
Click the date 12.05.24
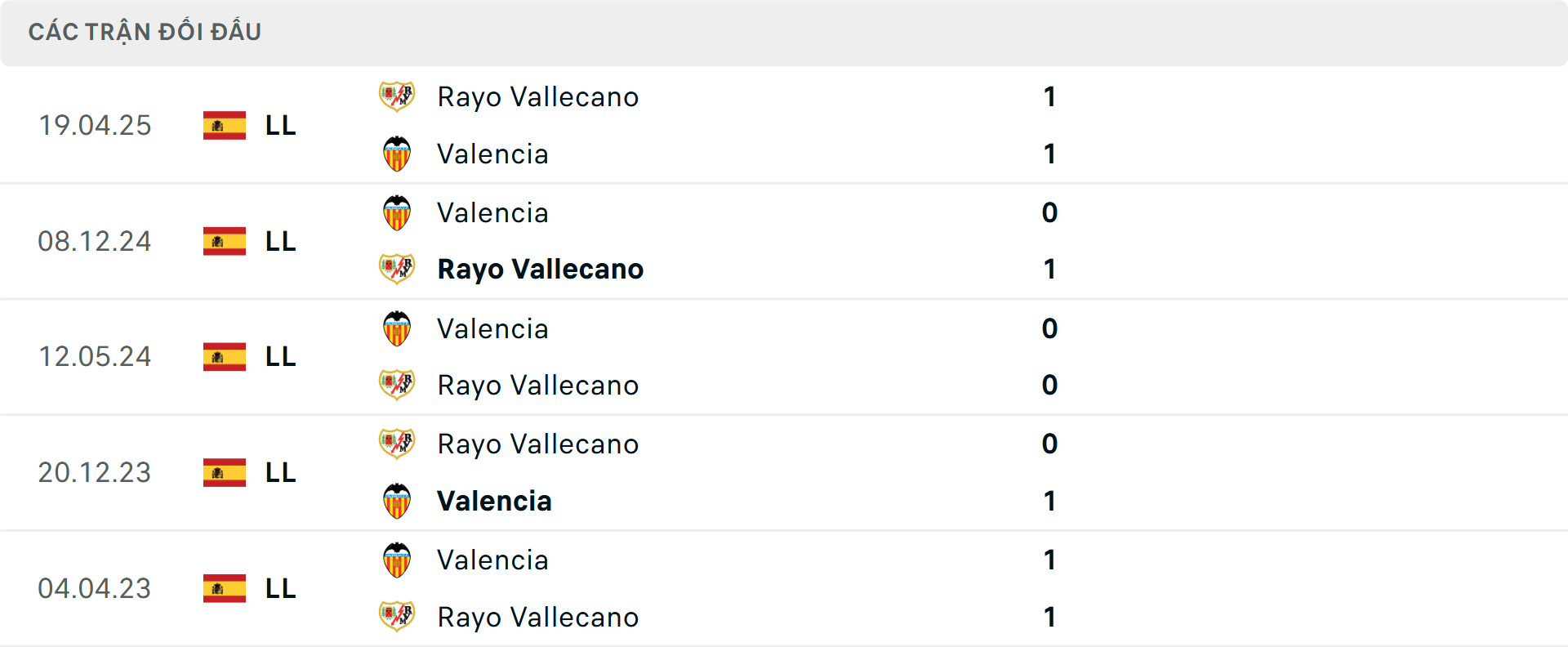pyautogui.click(x=95, y=357)
